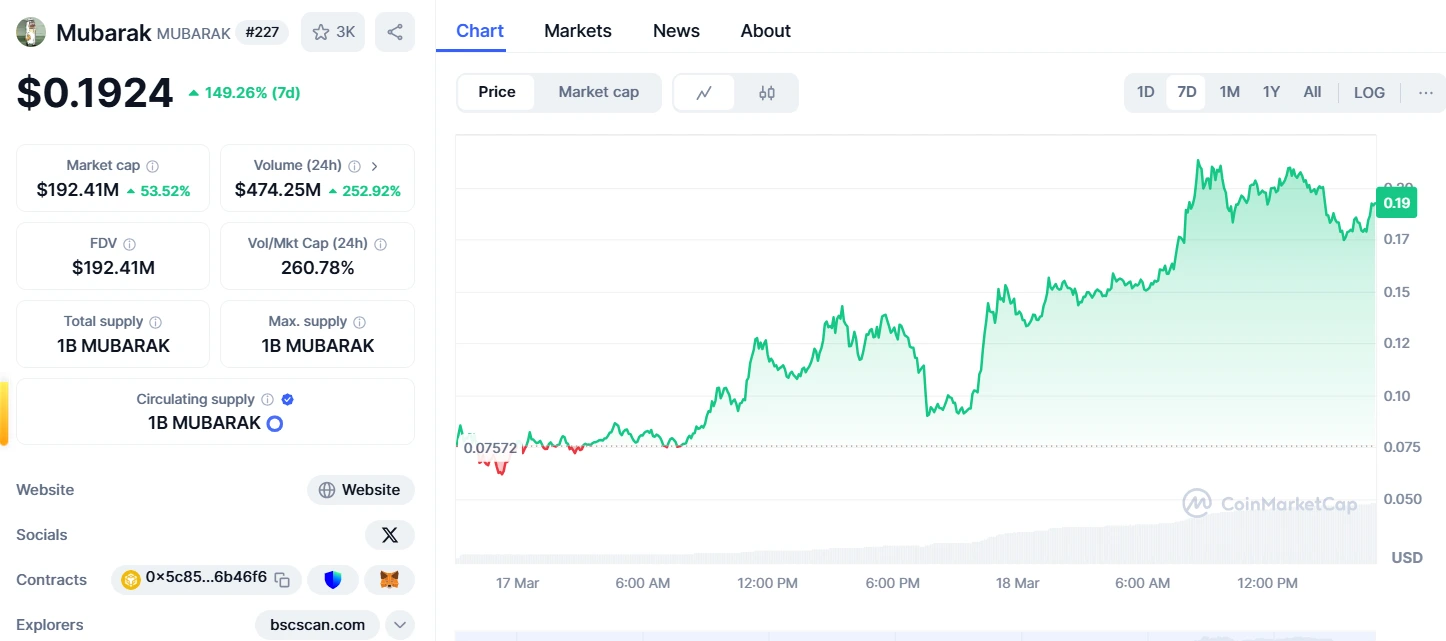Open more chart options ellipsis
This screenshot has height=641, width=1446.
pos(1426,93)
